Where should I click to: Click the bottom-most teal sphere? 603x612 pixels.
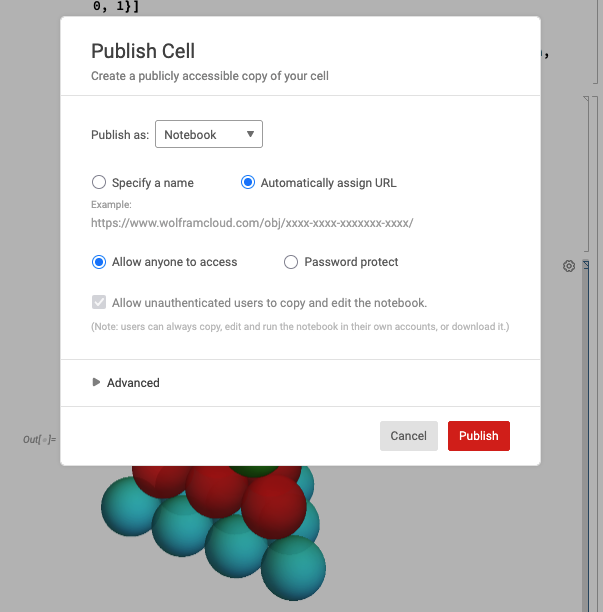(294, 567)
